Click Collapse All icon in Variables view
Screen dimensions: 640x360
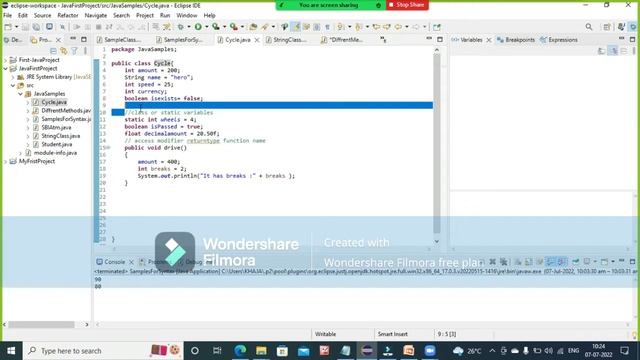pyautogui.click(x=624, y=51)
